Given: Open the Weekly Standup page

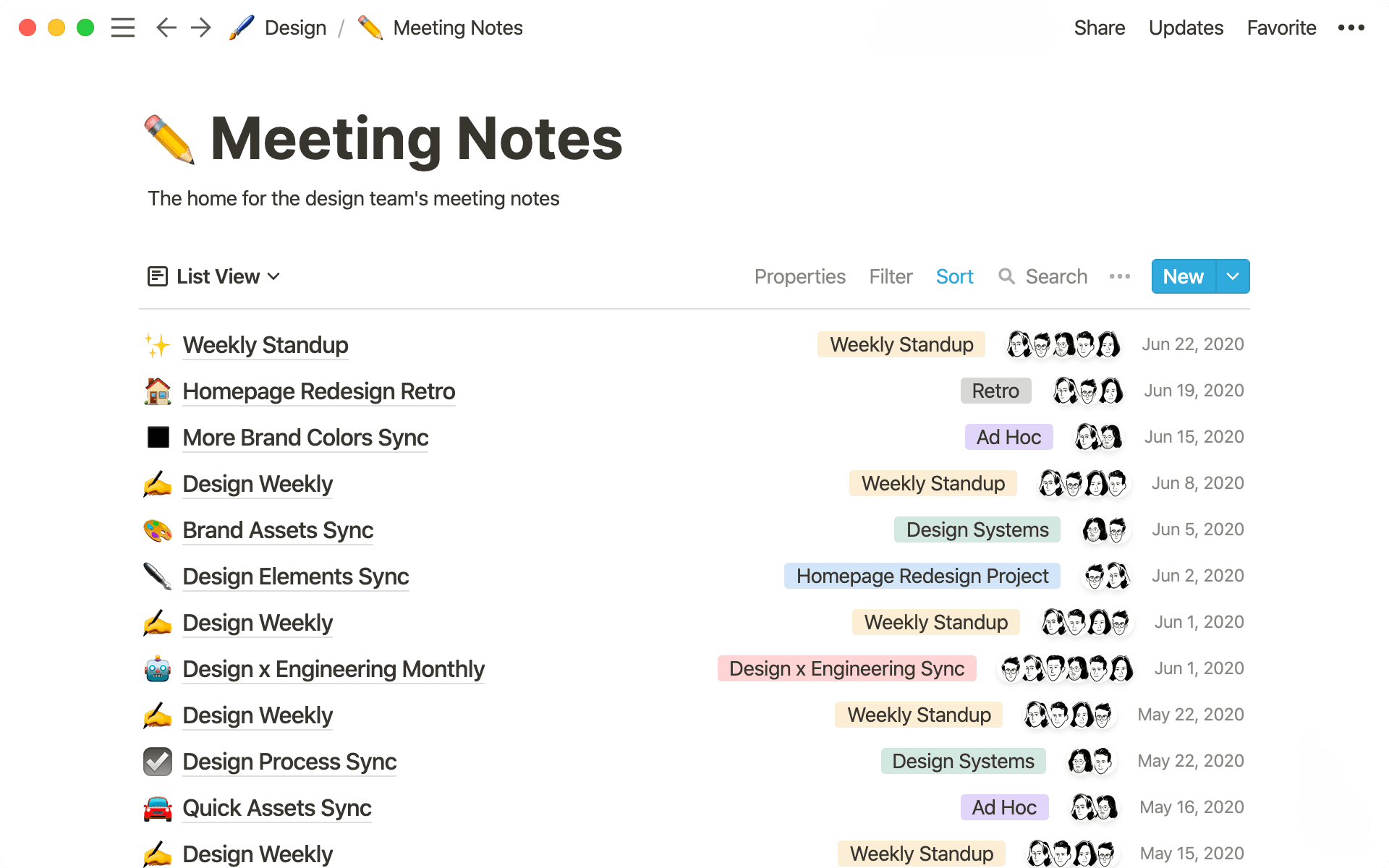Looking at the screenshot, I should point(265,345).
